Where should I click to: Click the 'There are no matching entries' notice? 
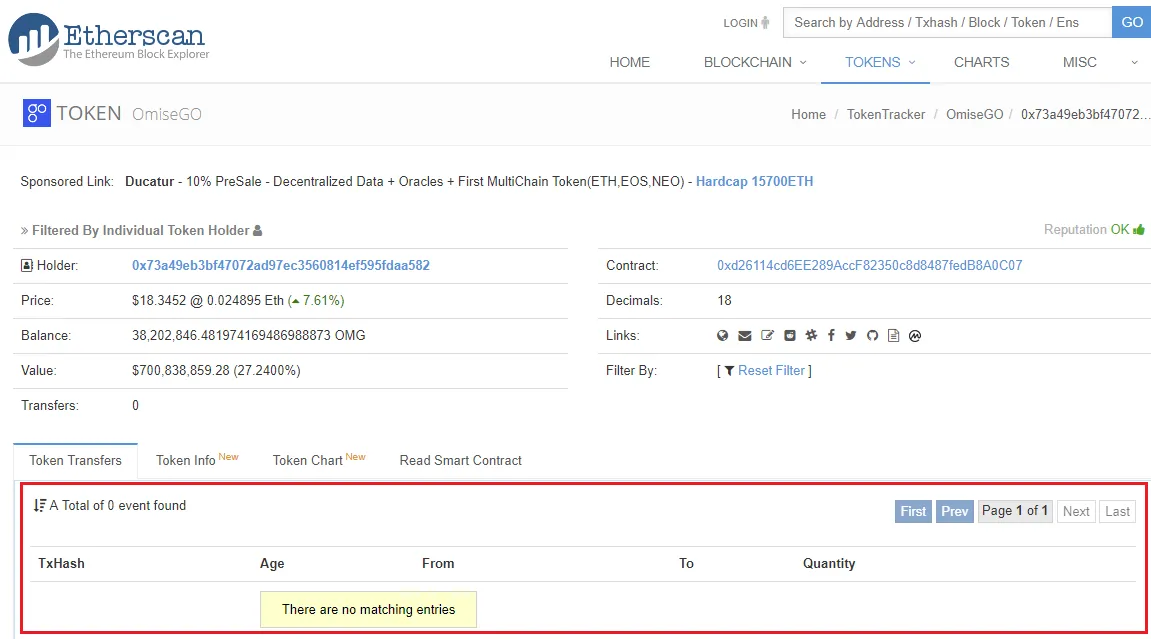tap(368, 610)
